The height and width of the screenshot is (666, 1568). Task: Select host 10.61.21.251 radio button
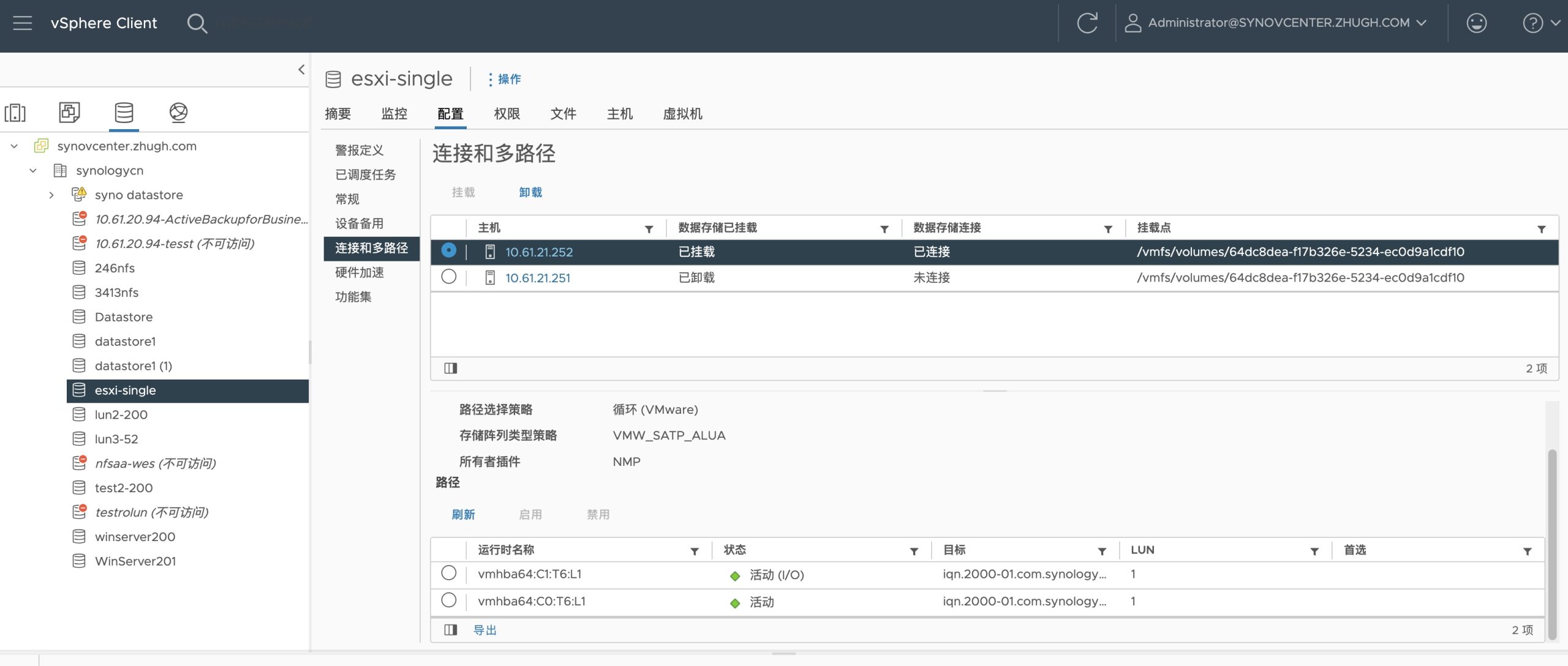pyautogui.click(x=449, y=277)
